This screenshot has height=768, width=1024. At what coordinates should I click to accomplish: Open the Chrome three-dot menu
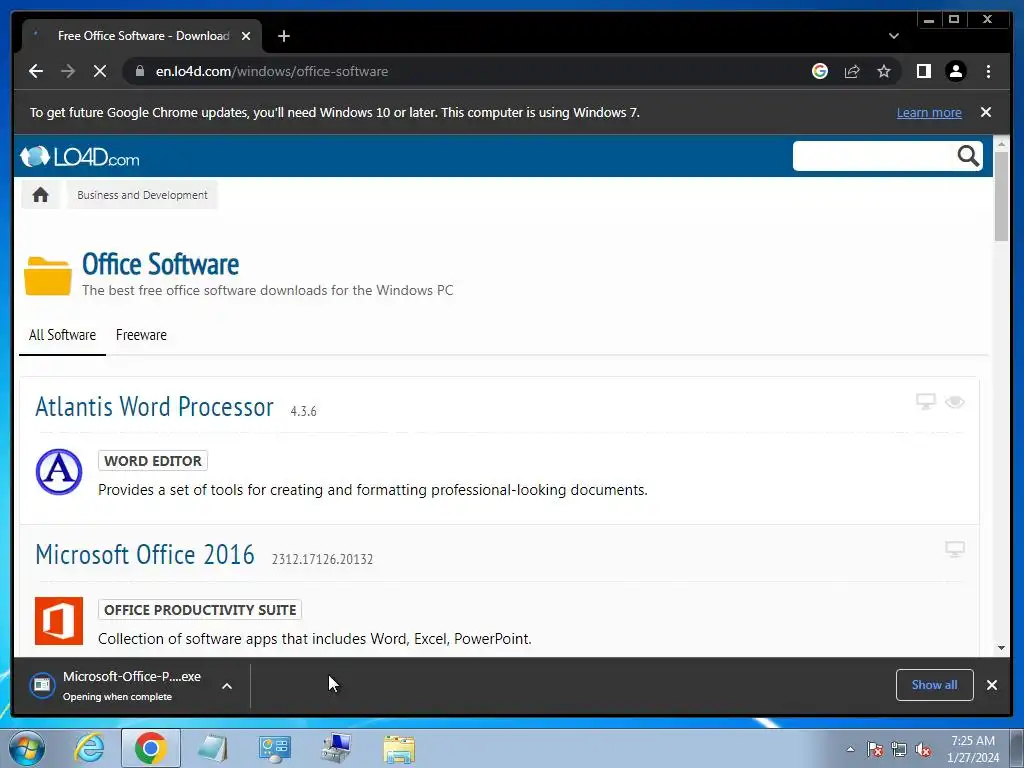(x=988, y=71)
